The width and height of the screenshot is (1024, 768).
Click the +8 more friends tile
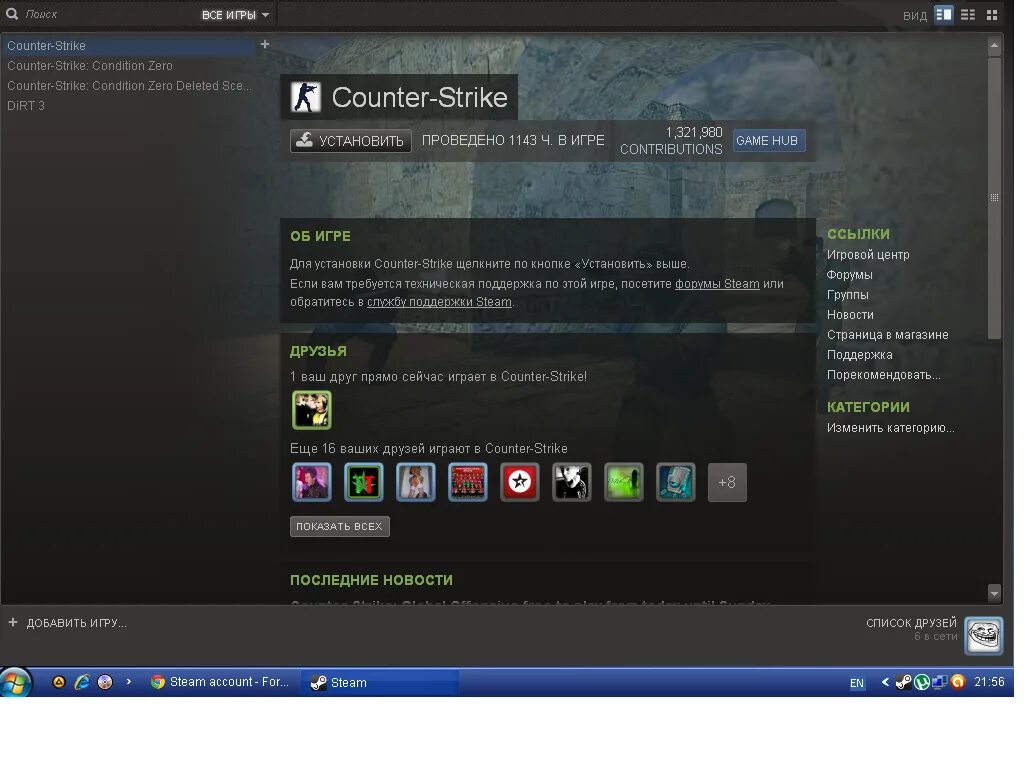point(727,483)
